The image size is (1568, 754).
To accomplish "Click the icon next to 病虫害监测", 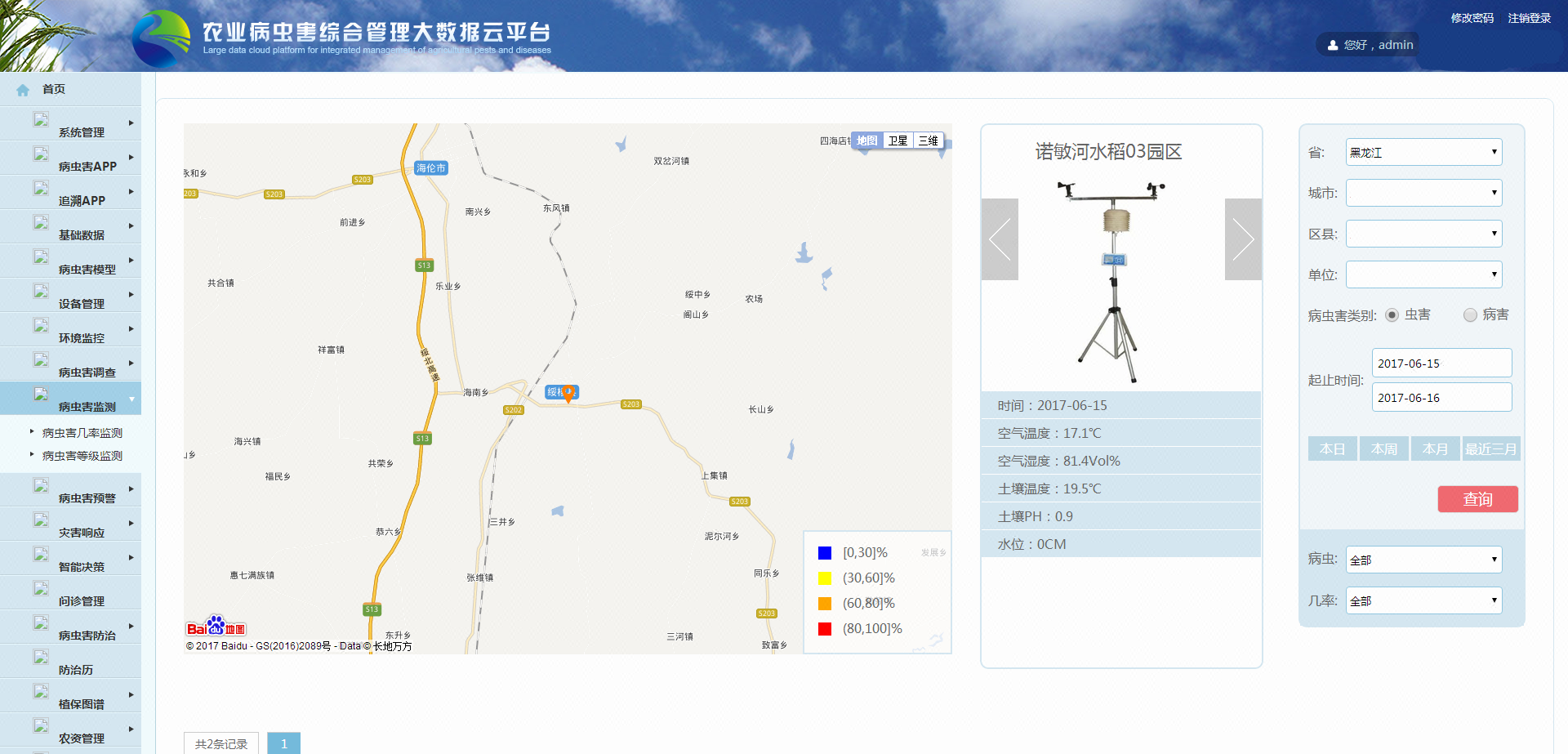I will pos(41,394).
